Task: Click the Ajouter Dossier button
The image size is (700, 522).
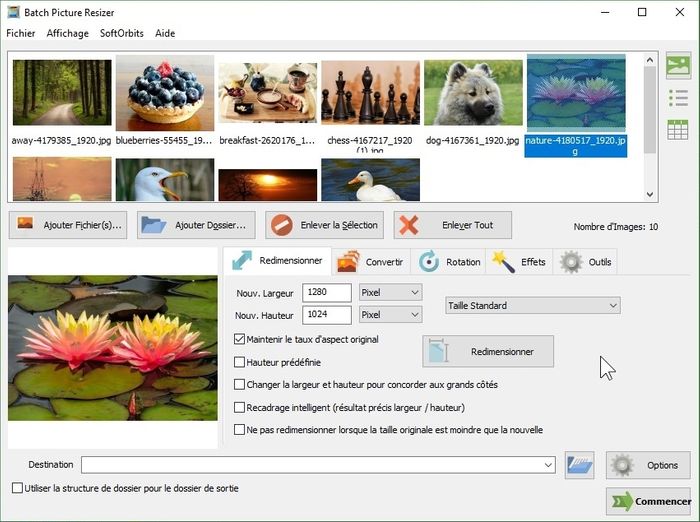Action: (196, 225)
